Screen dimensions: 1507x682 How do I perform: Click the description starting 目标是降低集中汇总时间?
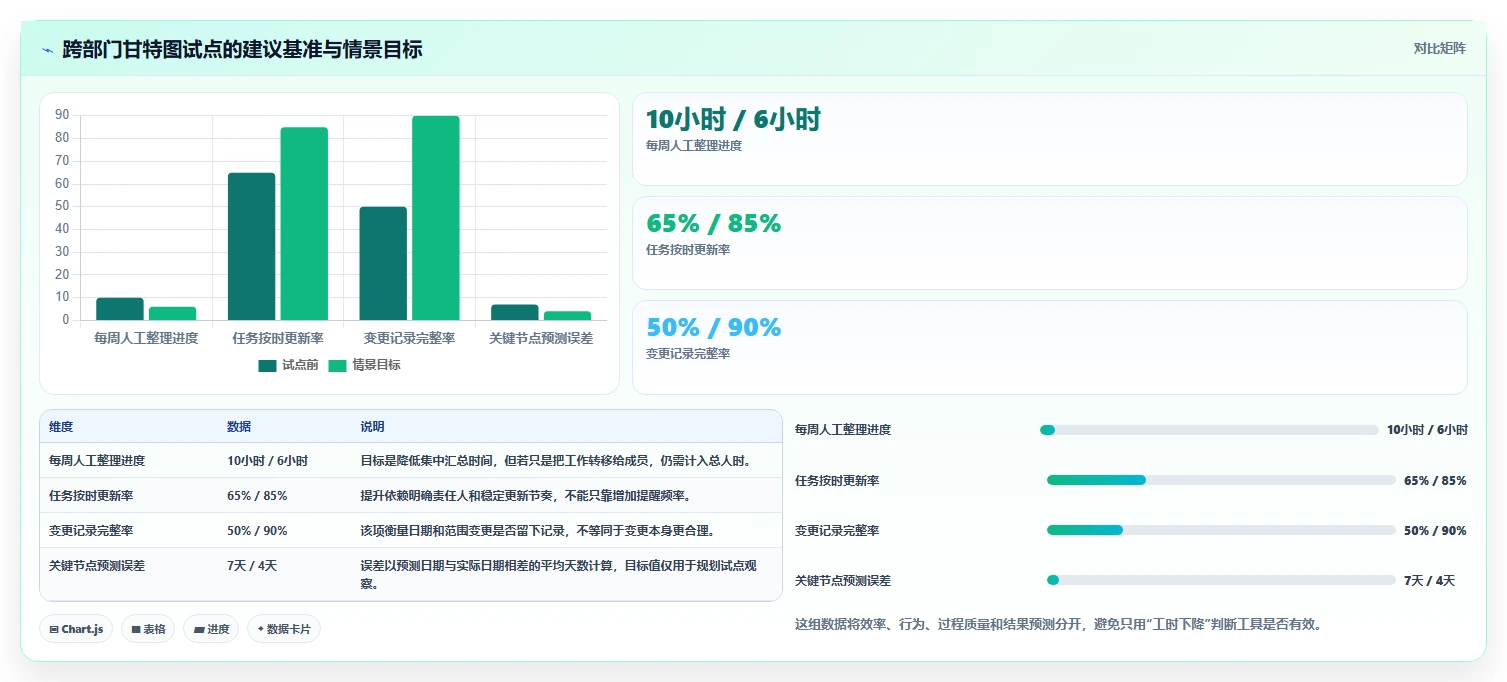coord(556,461)
